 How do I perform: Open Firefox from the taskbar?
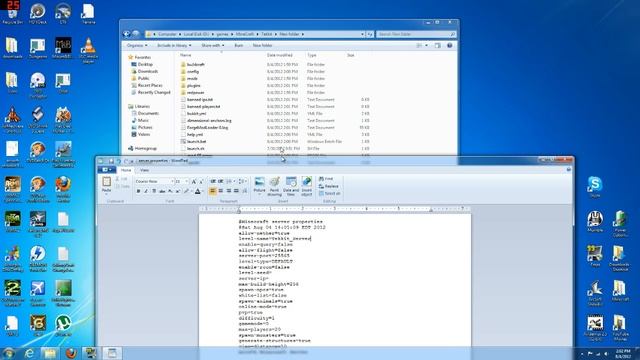point(71,353)
